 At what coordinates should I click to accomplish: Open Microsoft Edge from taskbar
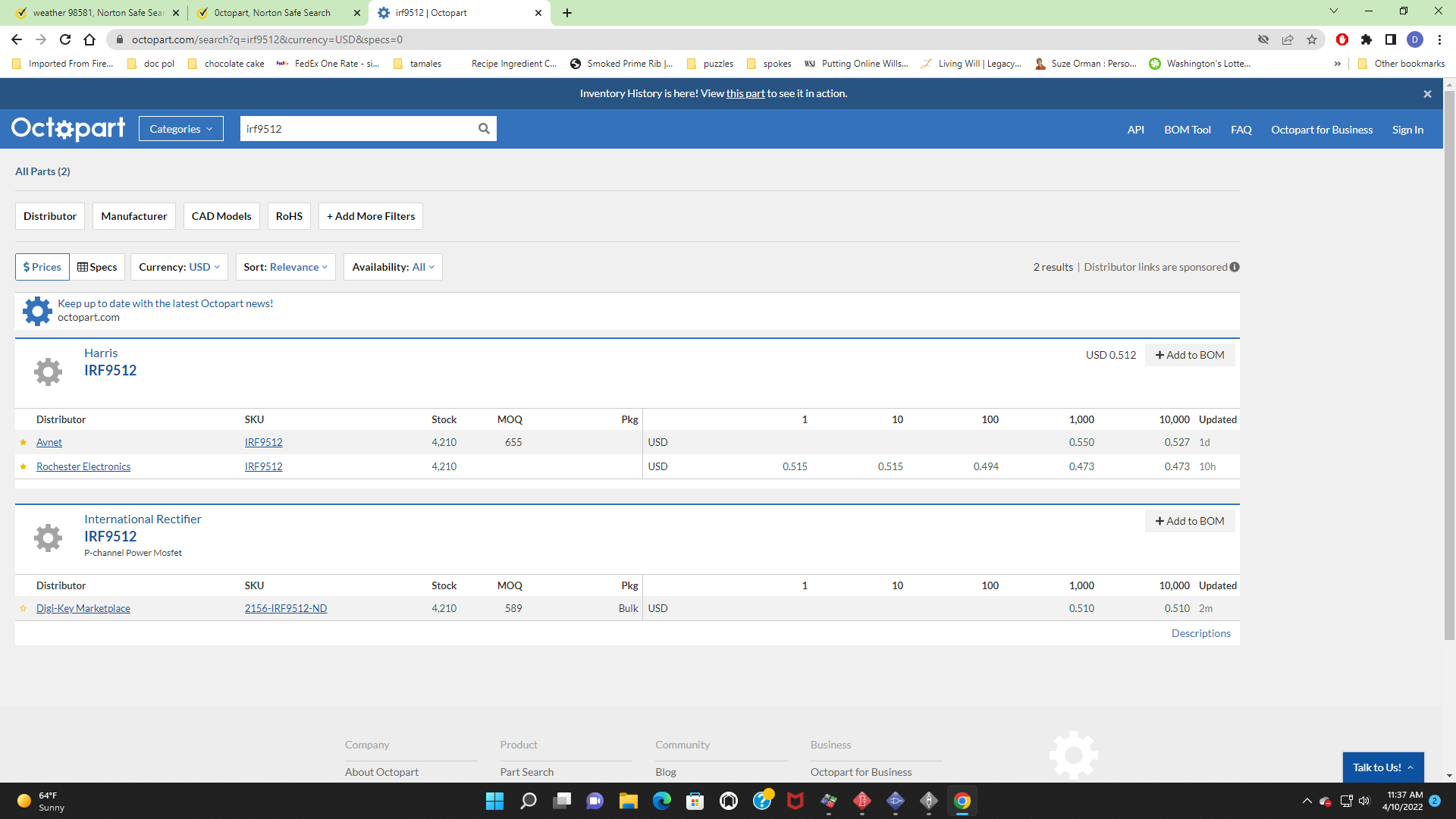pos(662,801)
